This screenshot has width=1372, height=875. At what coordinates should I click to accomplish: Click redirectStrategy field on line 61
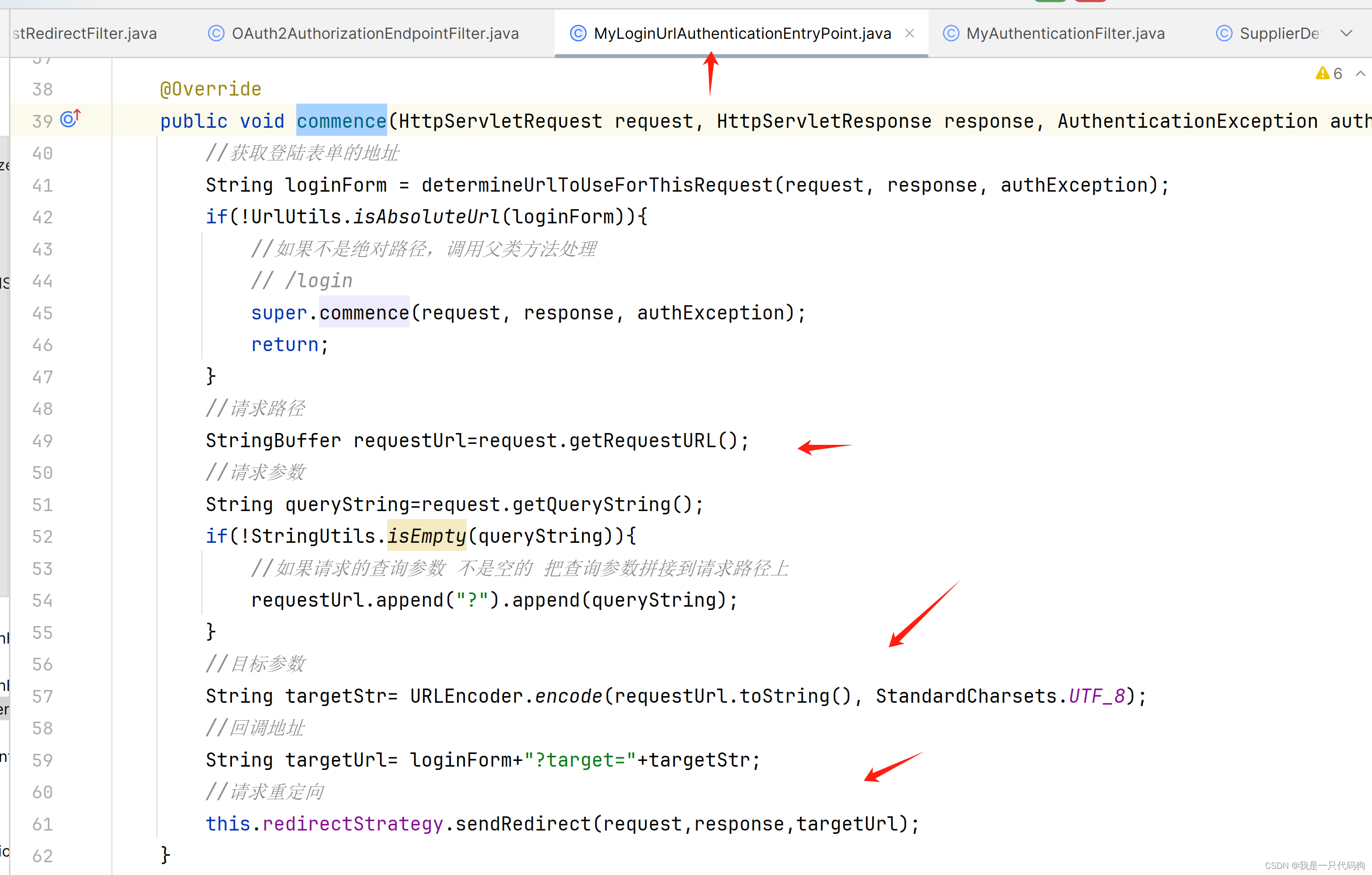(353, 824)
